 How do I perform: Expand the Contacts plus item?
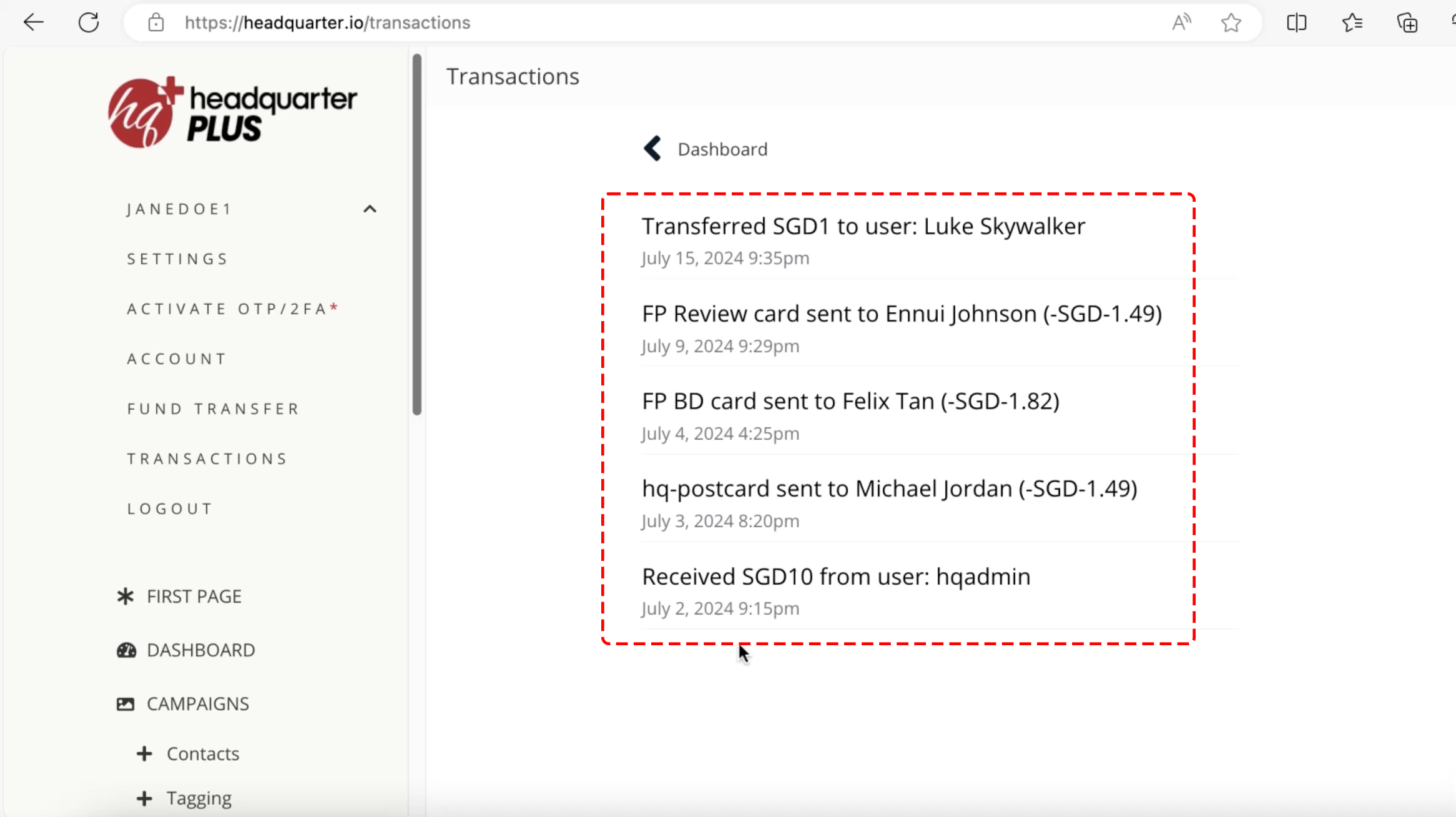[144, 754]
